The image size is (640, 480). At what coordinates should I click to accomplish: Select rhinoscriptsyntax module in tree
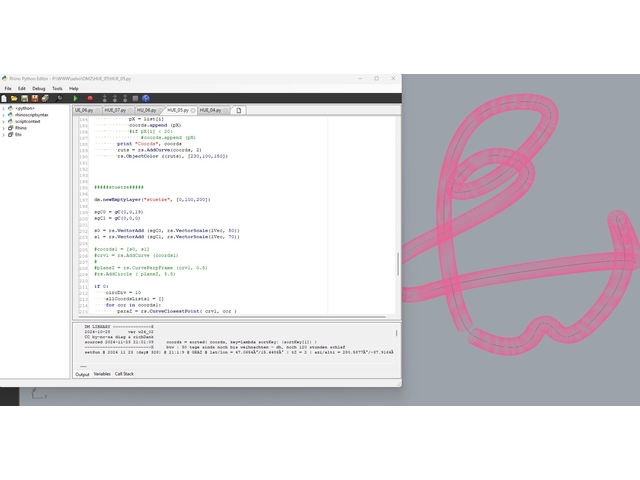click(x=31, y=115)
